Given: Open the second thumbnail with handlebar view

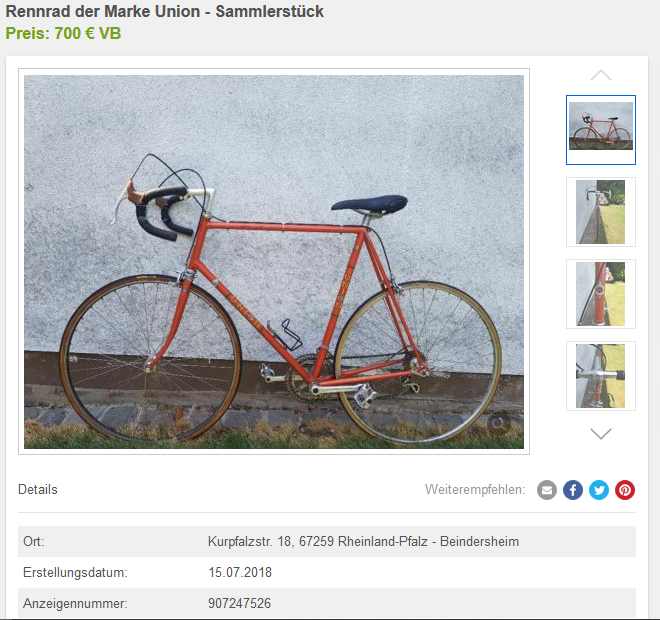Looking at the screenshot, I should (601, 212).
